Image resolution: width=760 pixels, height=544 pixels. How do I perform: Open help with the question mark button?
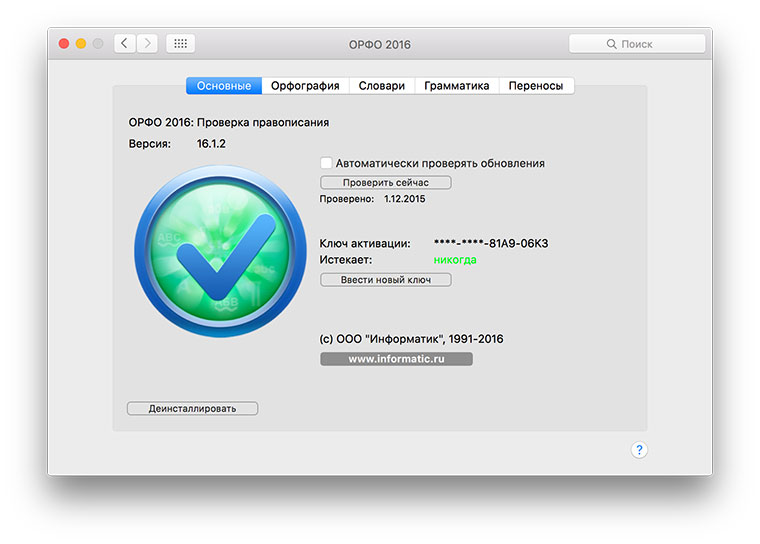tap(639, 450)
